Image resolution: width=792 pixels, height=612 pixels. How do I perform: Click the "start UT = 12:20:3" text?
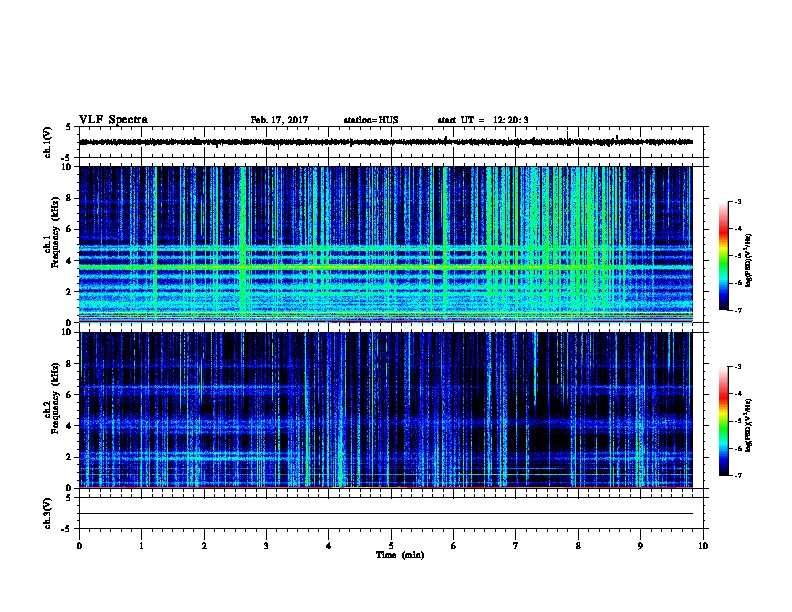pos(483,120)
